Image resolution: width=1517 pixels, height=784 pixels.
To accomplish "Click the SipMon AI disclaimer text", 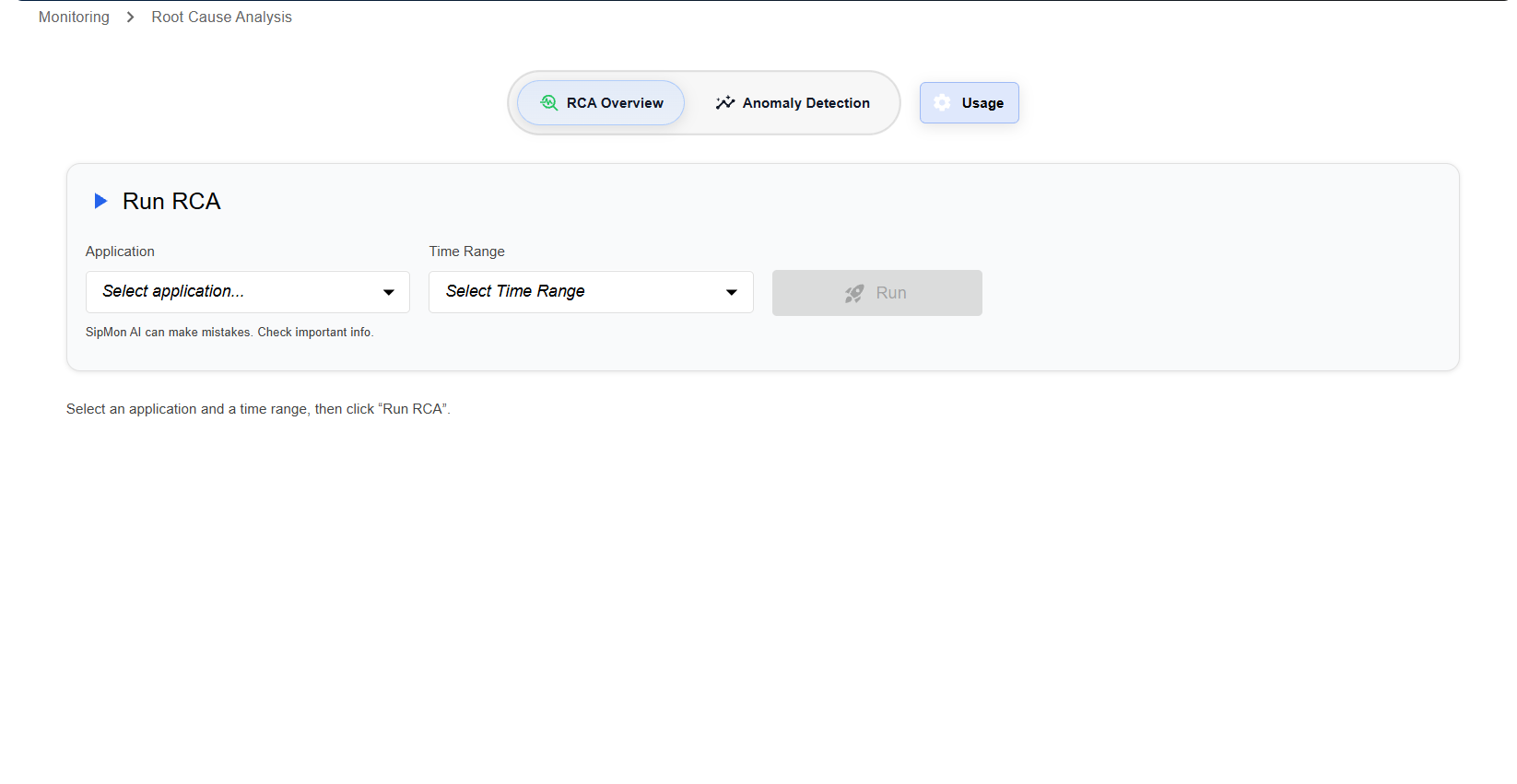I will (x=229, y=333).
